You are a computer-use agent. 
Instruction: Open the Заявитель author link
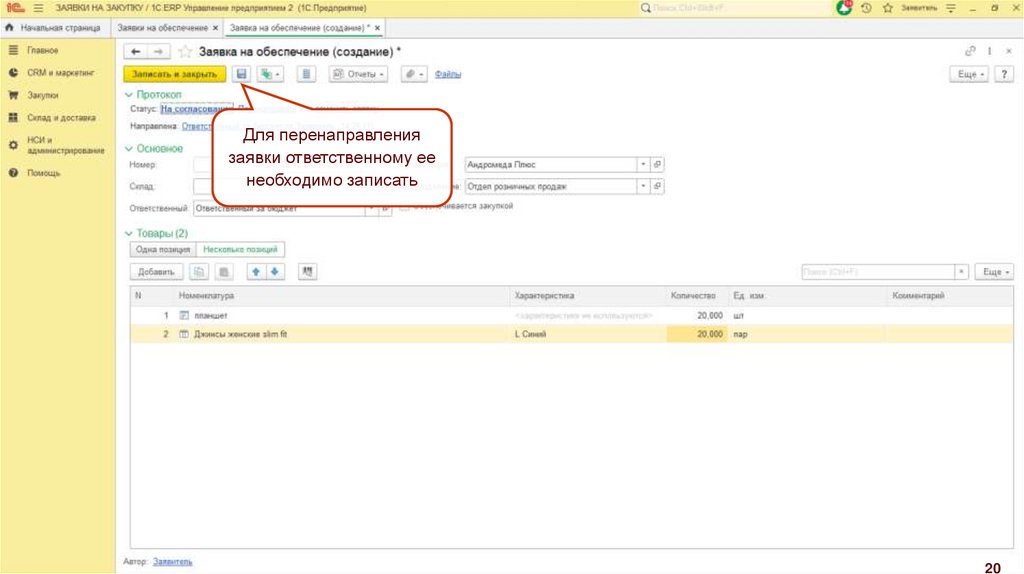pyautogui.click(x=172, y=562)
